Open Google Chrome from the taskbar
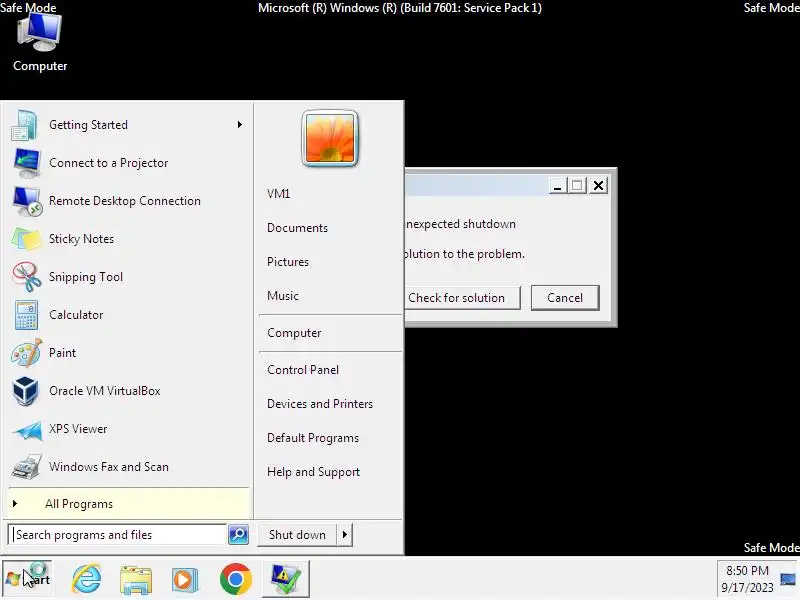This screenshot has height=600, width=800. 236,579
